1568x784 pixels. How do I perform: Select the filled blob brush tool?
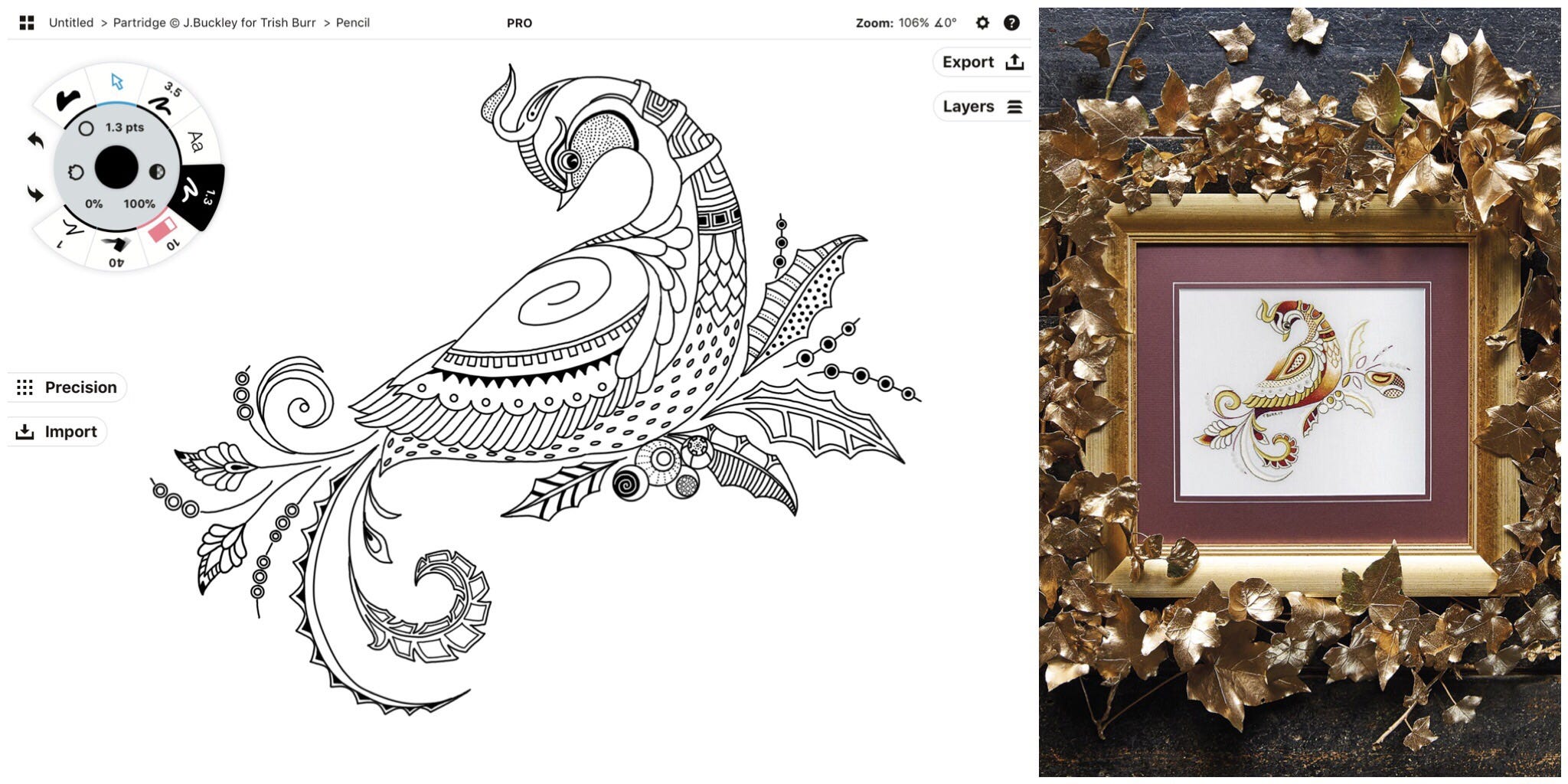tap(67, 100)
